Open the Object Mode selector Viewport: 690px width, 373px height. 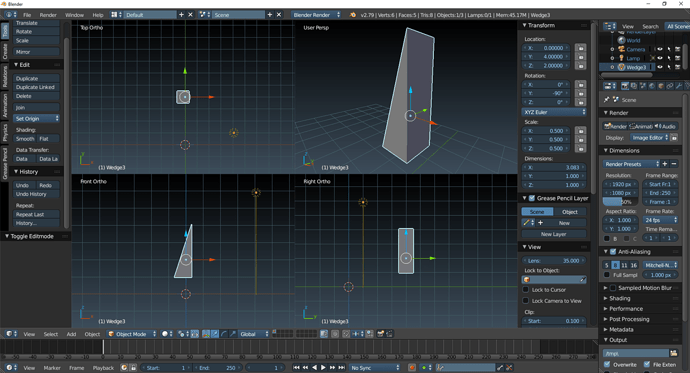pos(132,334)
